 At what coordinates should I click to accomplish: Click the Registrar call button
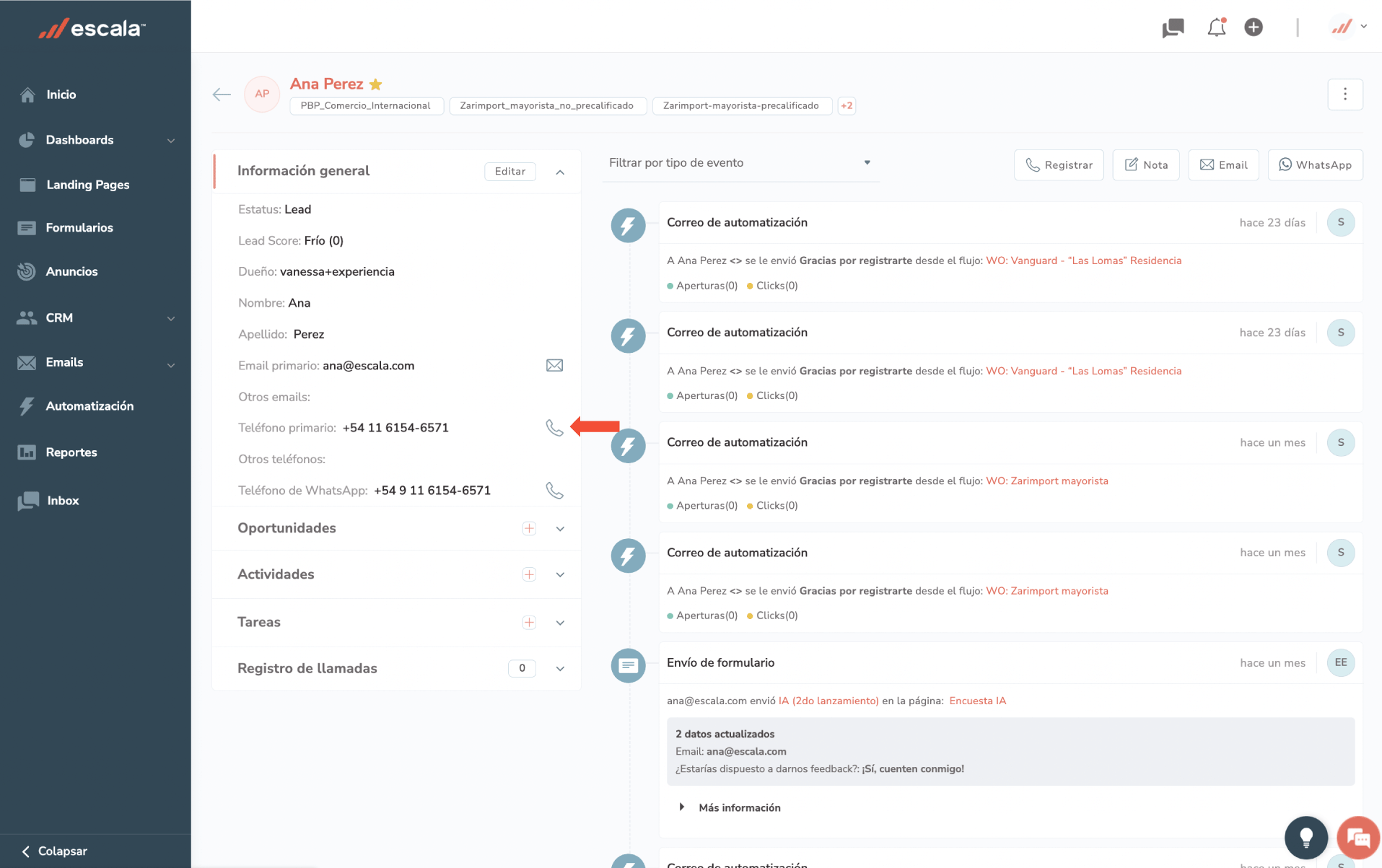(1059, 165)
